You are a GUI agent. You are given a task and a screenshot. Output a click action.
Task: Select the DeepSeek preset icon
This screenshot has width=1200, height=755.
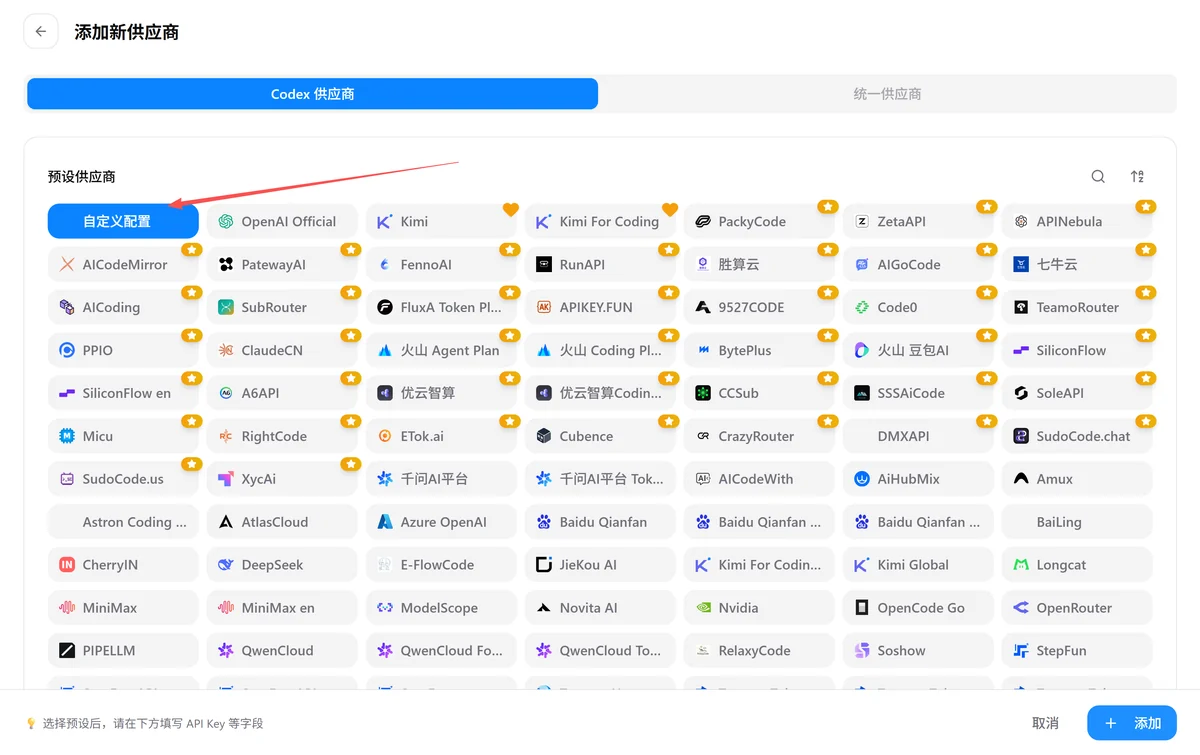[x=226, y=565]
